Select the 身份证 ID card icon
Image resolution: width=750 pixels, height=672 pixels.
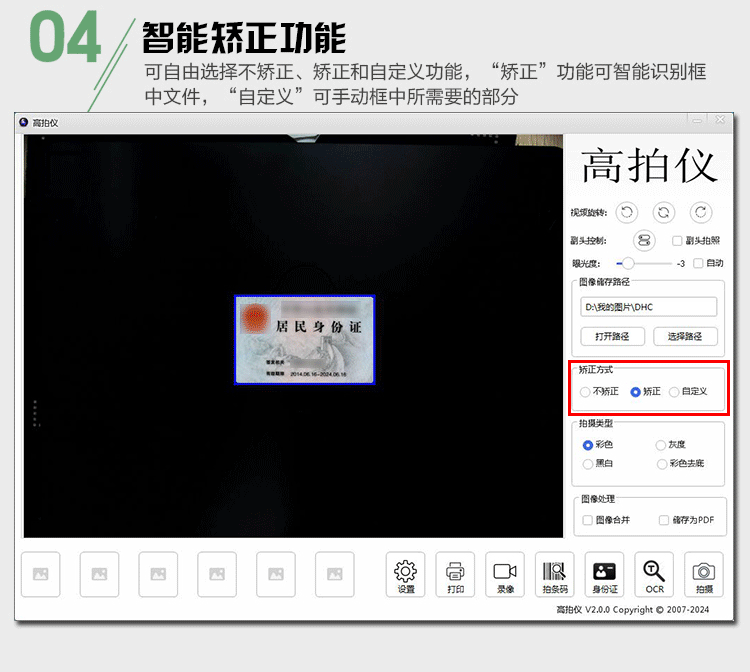click(604, 574)
